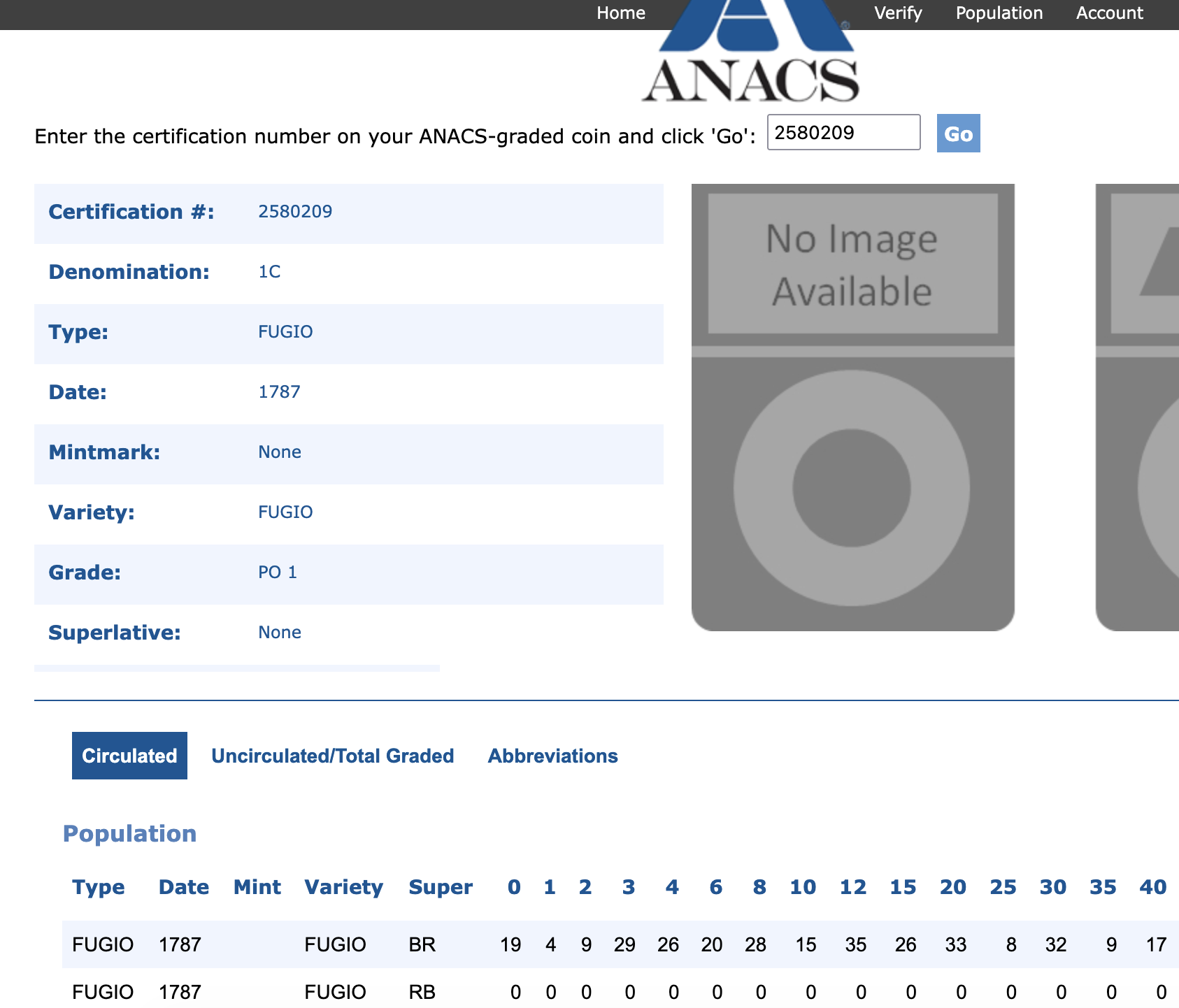Open the Account menu
Viewport: 1179px width, 1008px height.
pyautogui.click(x=1110, y=13)
